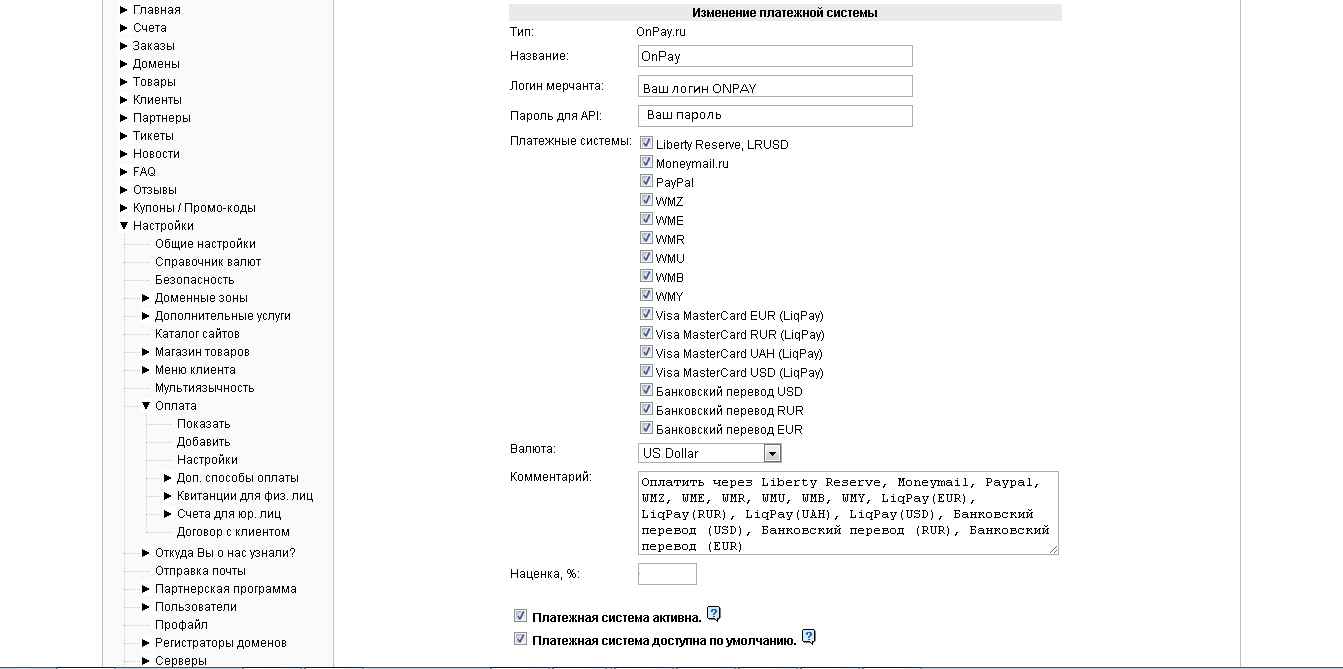
Task: Expand 'Квитанции для физ. лиц' item
Action: coord(168,496)
